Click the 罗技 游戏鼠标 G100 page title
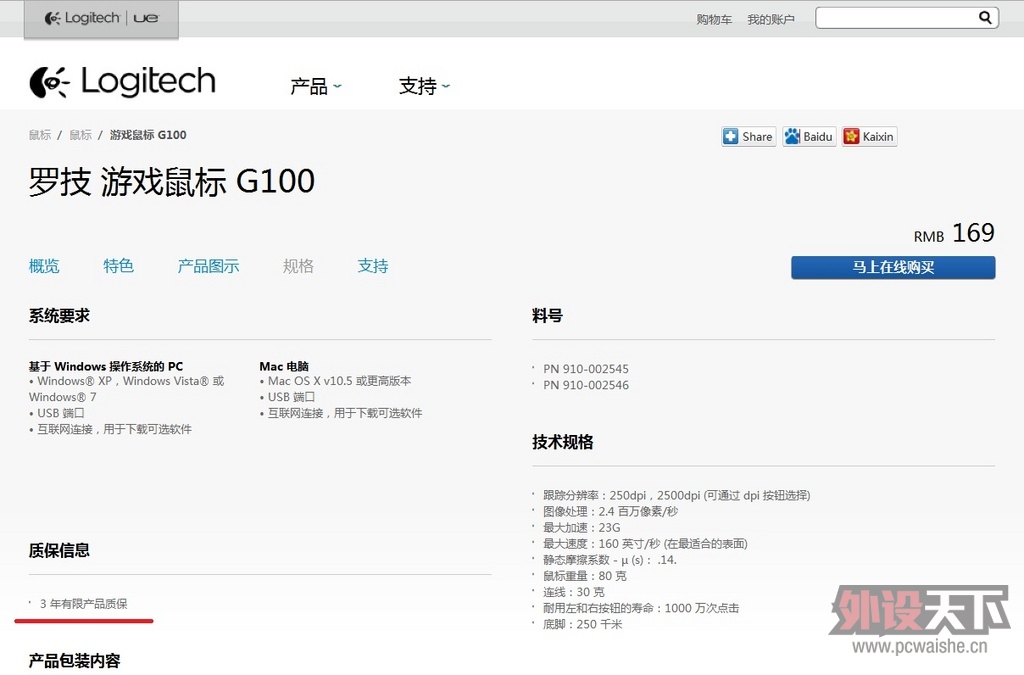Viewport: 1024px width, 675px height. 172,181
